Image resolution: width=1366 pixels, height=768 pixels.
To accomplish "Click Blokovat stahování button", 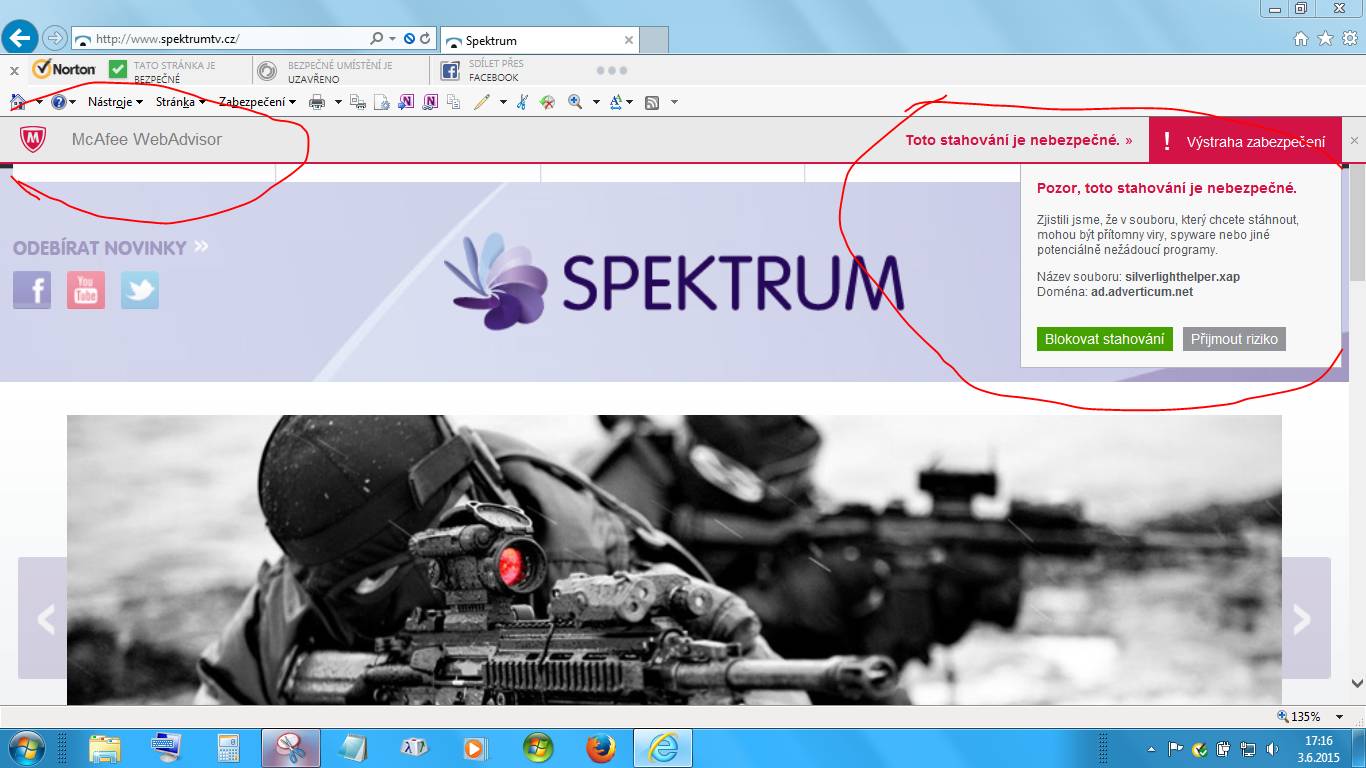I will 1104,339.
